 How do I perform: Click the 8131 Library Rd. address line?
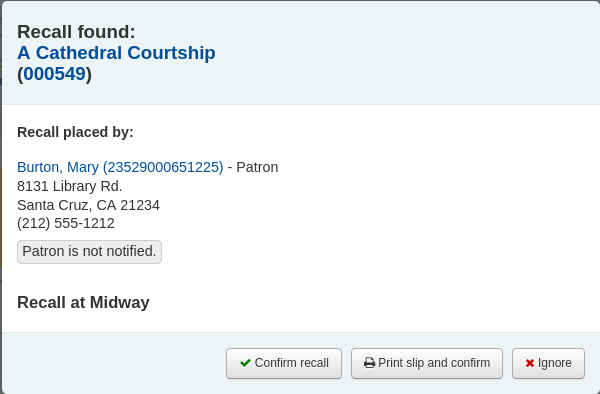[70, 186]
